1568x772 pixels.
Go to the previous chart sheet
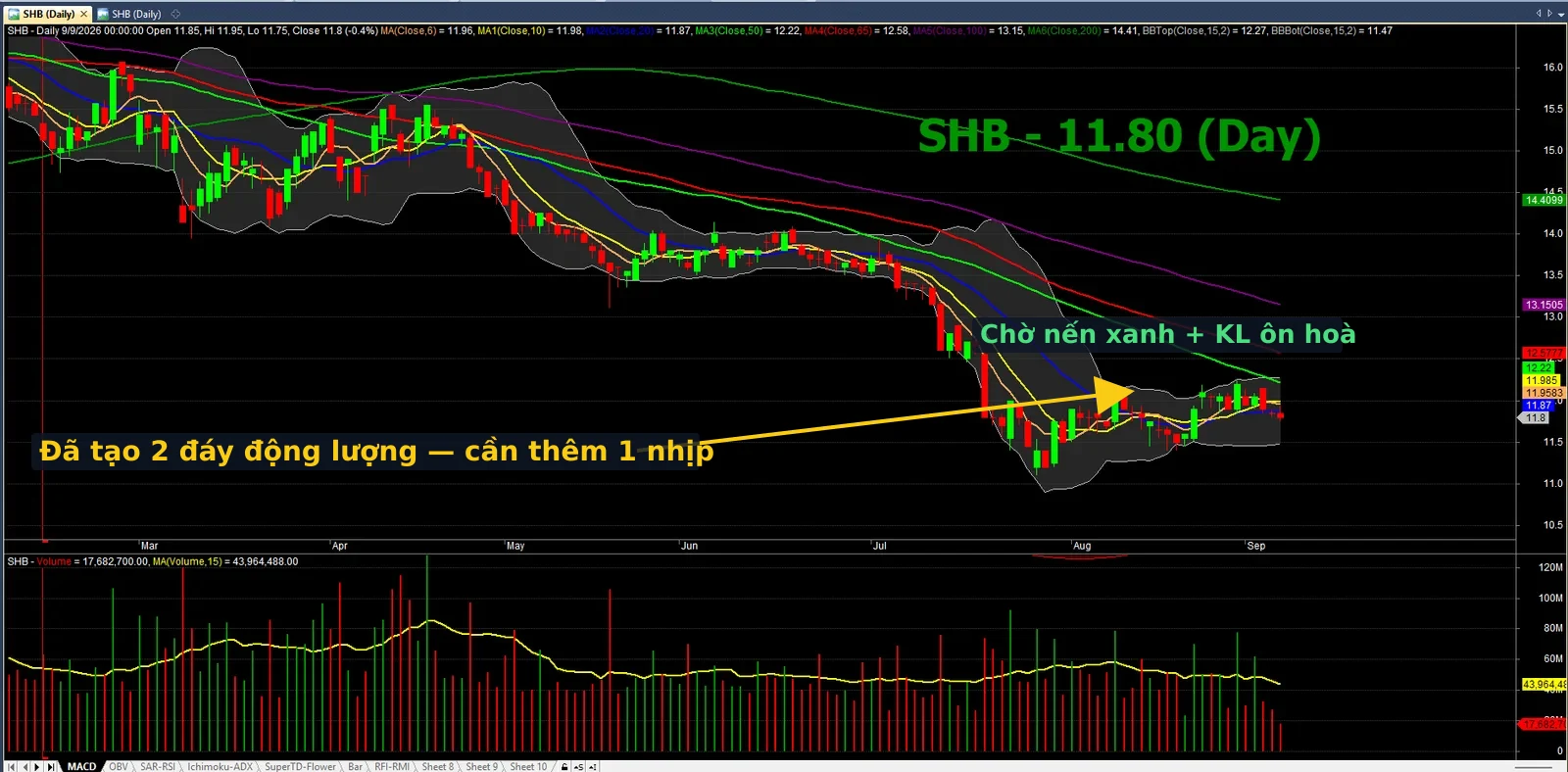(x=25, y=766)
